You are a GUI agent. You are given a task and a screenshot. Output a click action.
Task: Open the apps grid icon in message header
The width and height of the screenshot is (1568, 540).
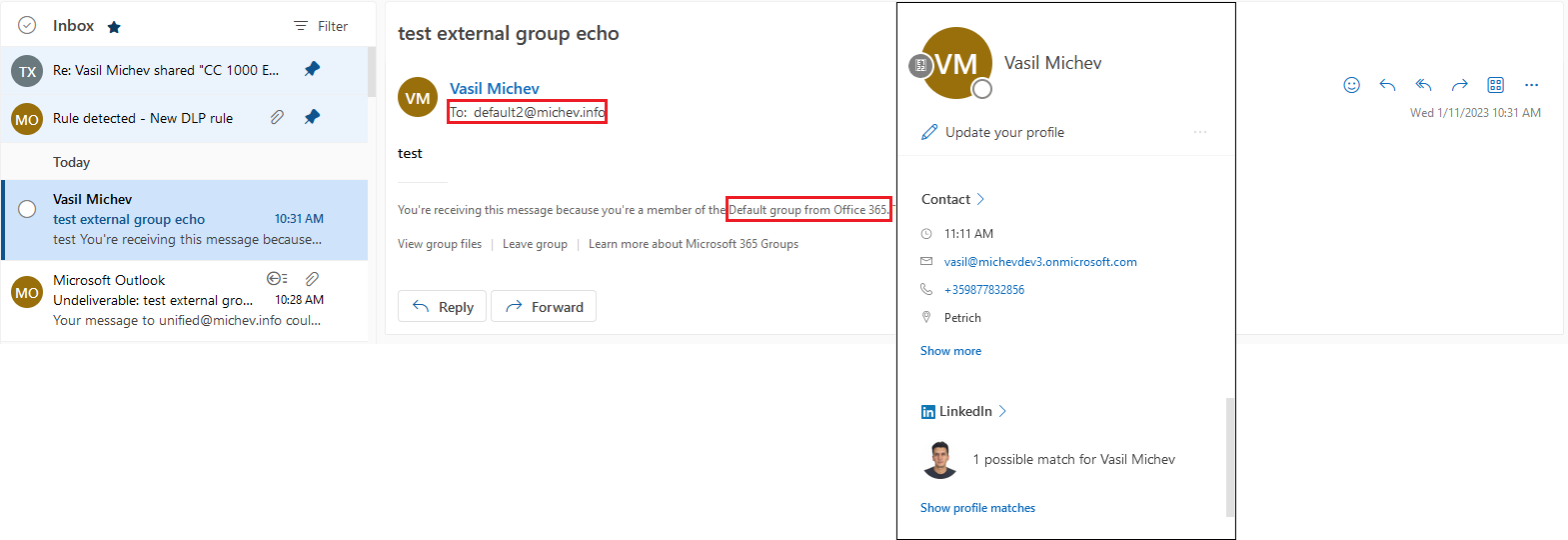pos(1495,85)
